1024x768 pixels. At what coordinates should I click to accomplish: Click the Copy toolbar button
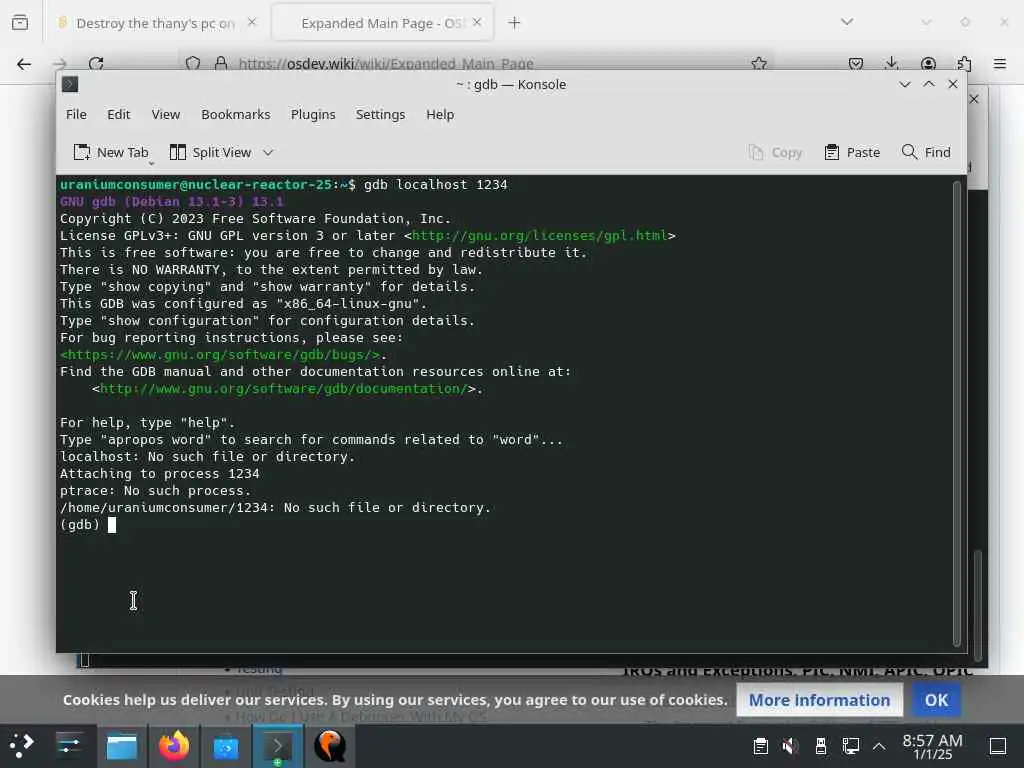tap(775, 152)
